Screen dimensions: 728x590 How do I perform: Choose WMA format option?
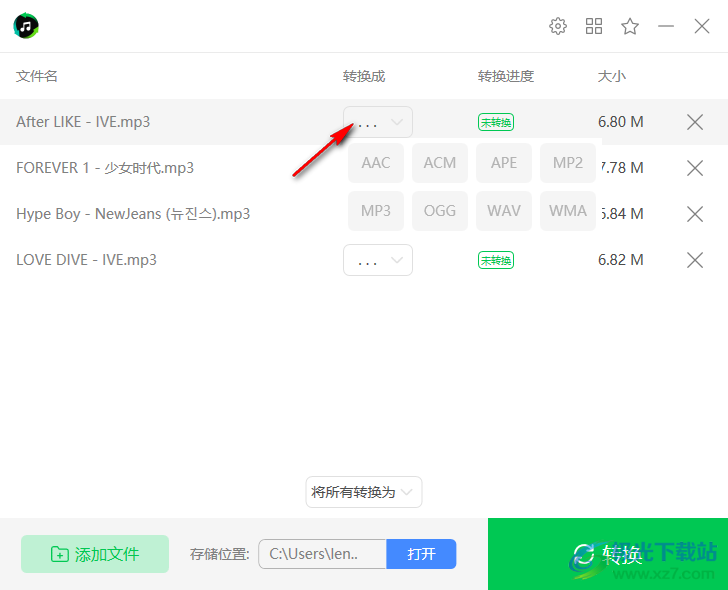(568, 211)
